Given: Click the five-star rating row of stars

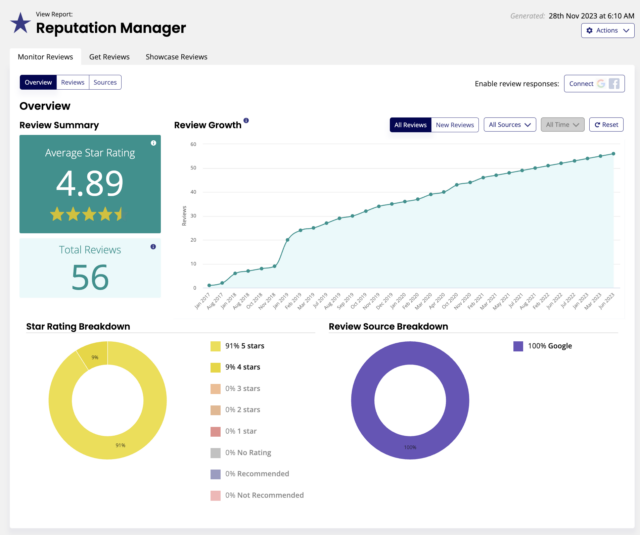Looking at the screenshot, I should pos(90,214).
